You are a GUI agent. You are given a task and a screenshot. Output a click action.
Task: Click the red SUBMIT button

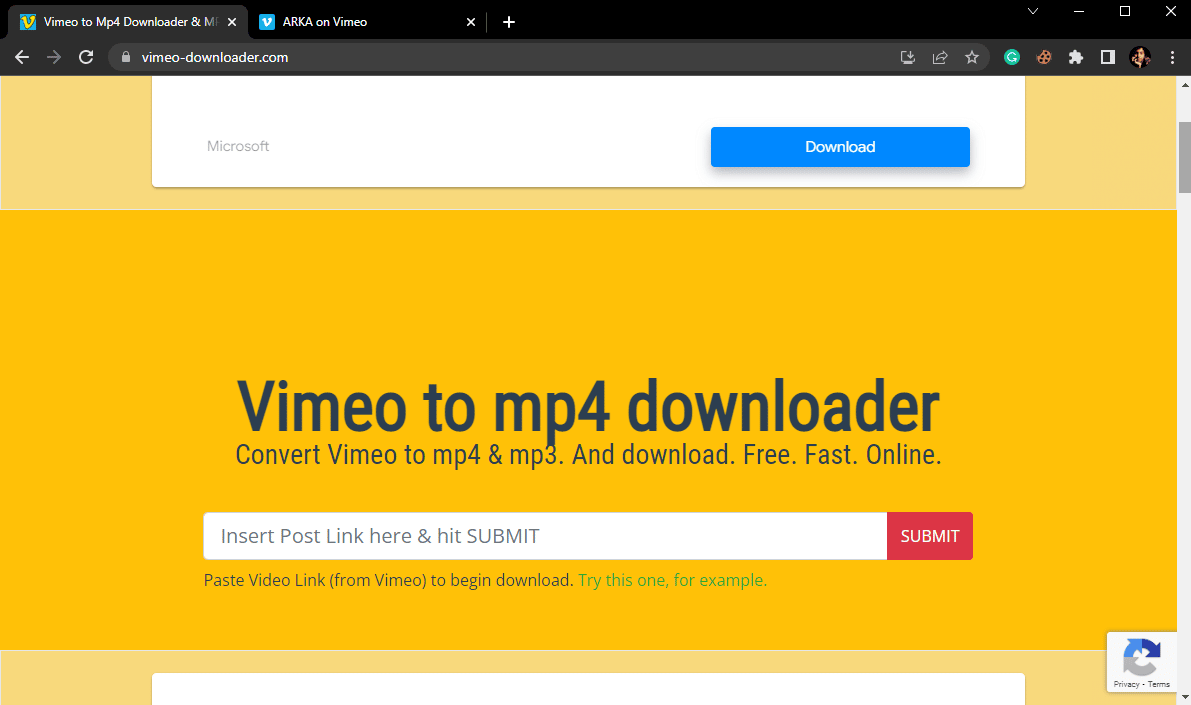point(930,536)
